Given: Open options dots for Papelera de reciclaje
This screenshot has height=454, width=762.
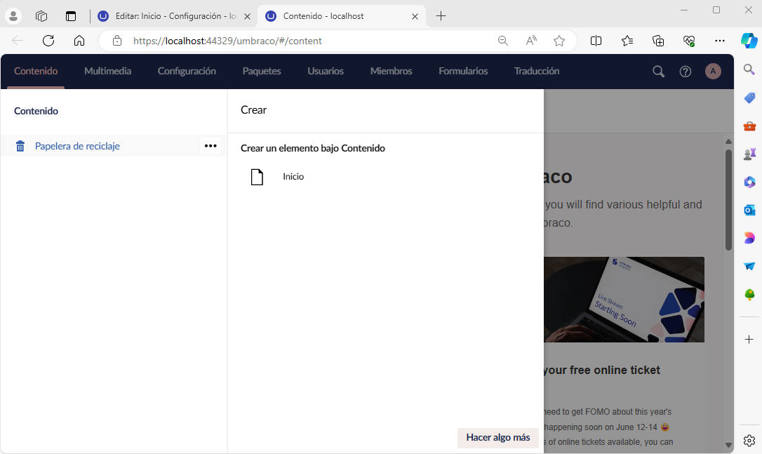Looking at the screenshot, I should pyautogui.click(x=210, y=146).
